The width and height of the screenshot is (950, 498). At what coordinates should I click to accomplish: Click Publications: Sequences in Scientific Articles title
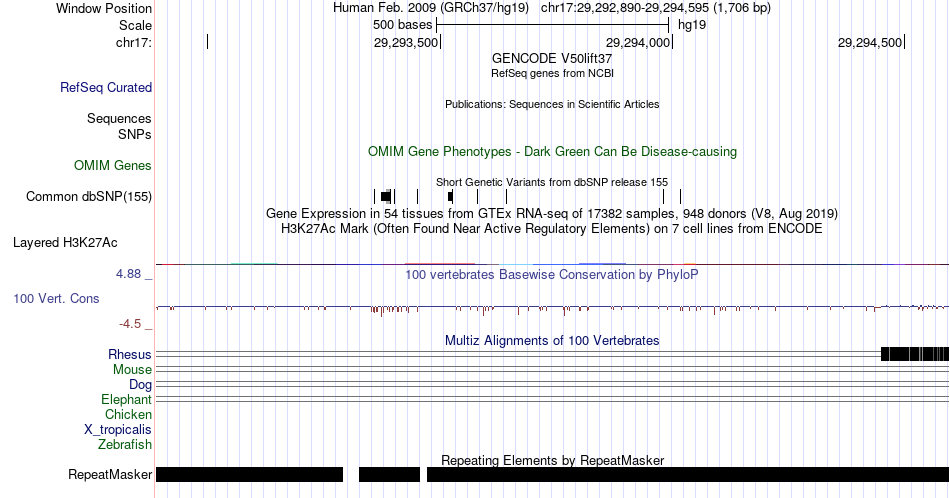tap(552, 104)
